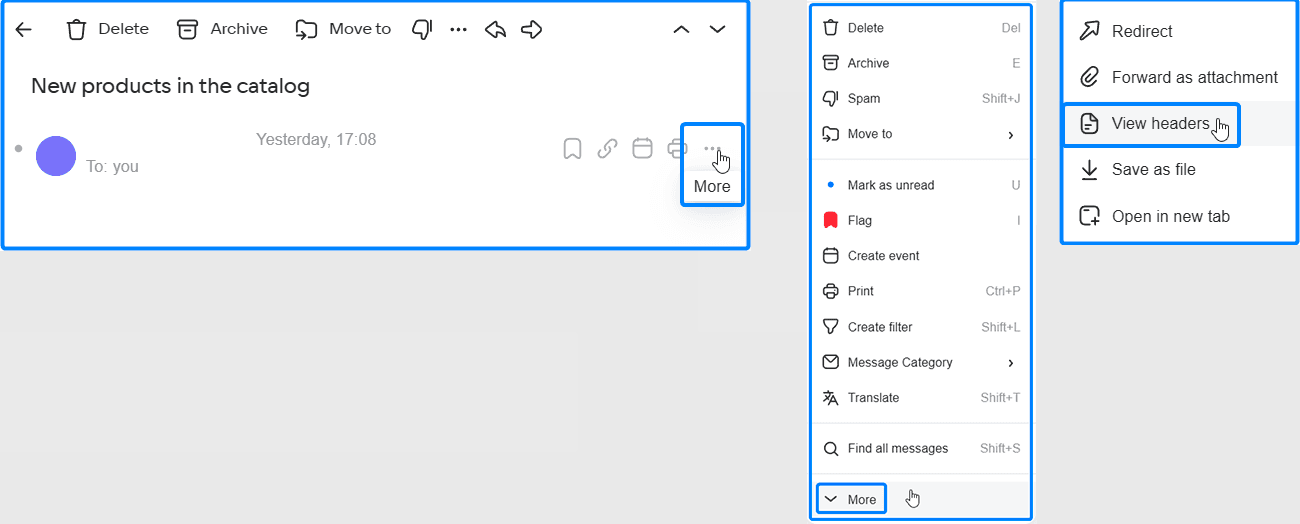Click the Move to folder icon in the toolbar

pyautogui.click(x=306, y=29)
